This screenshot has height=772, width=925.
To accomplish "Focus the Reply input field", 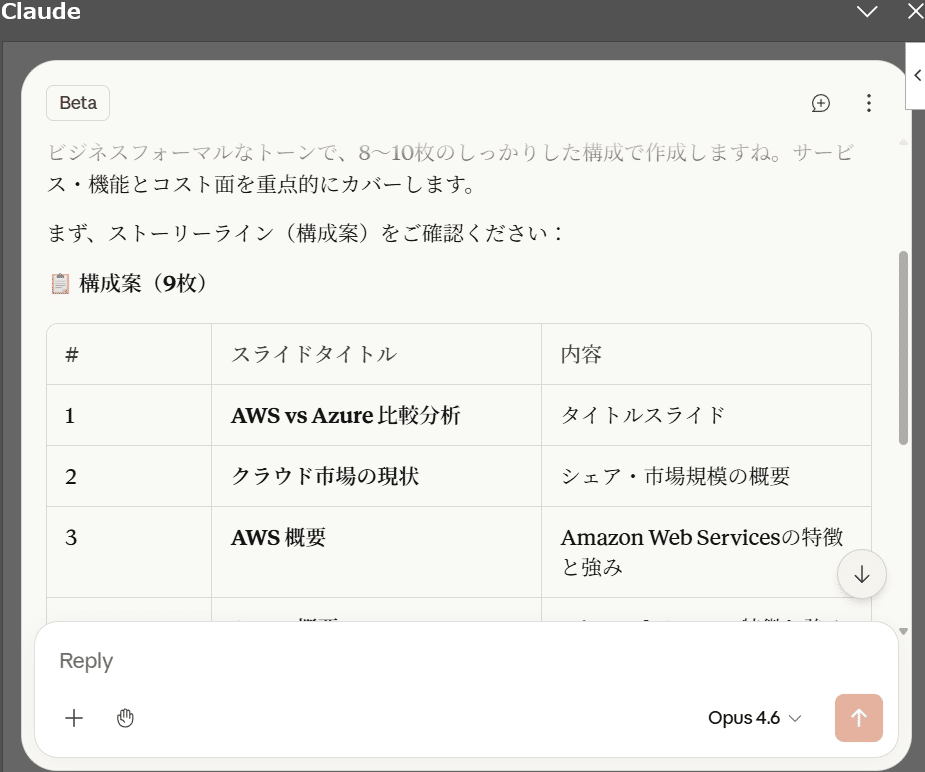I will click(x=466, y=661).
